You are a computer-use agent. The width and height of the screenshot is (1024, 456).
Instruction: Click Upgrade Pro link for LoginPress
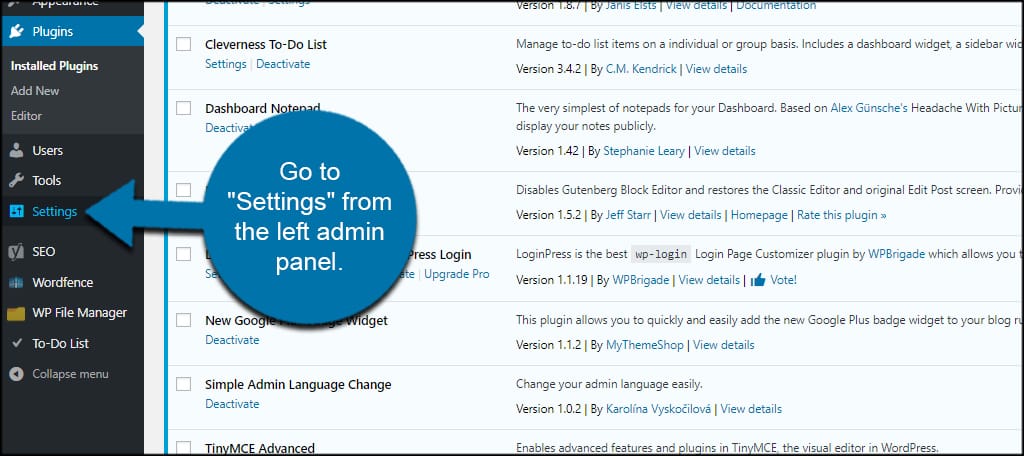point(456,274)
